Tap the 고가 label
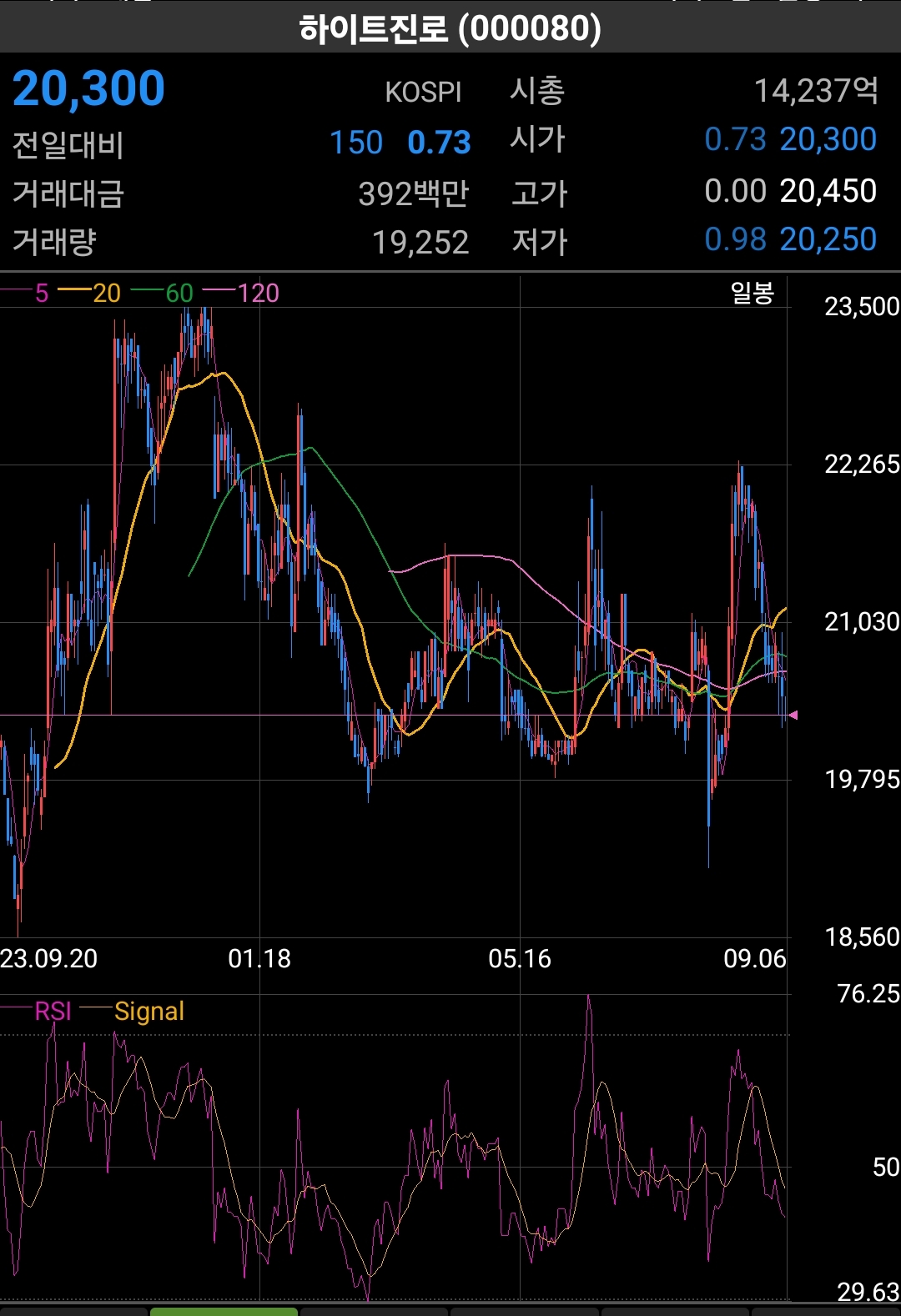This screenshot has width=901, height=1316. (539, 193)
